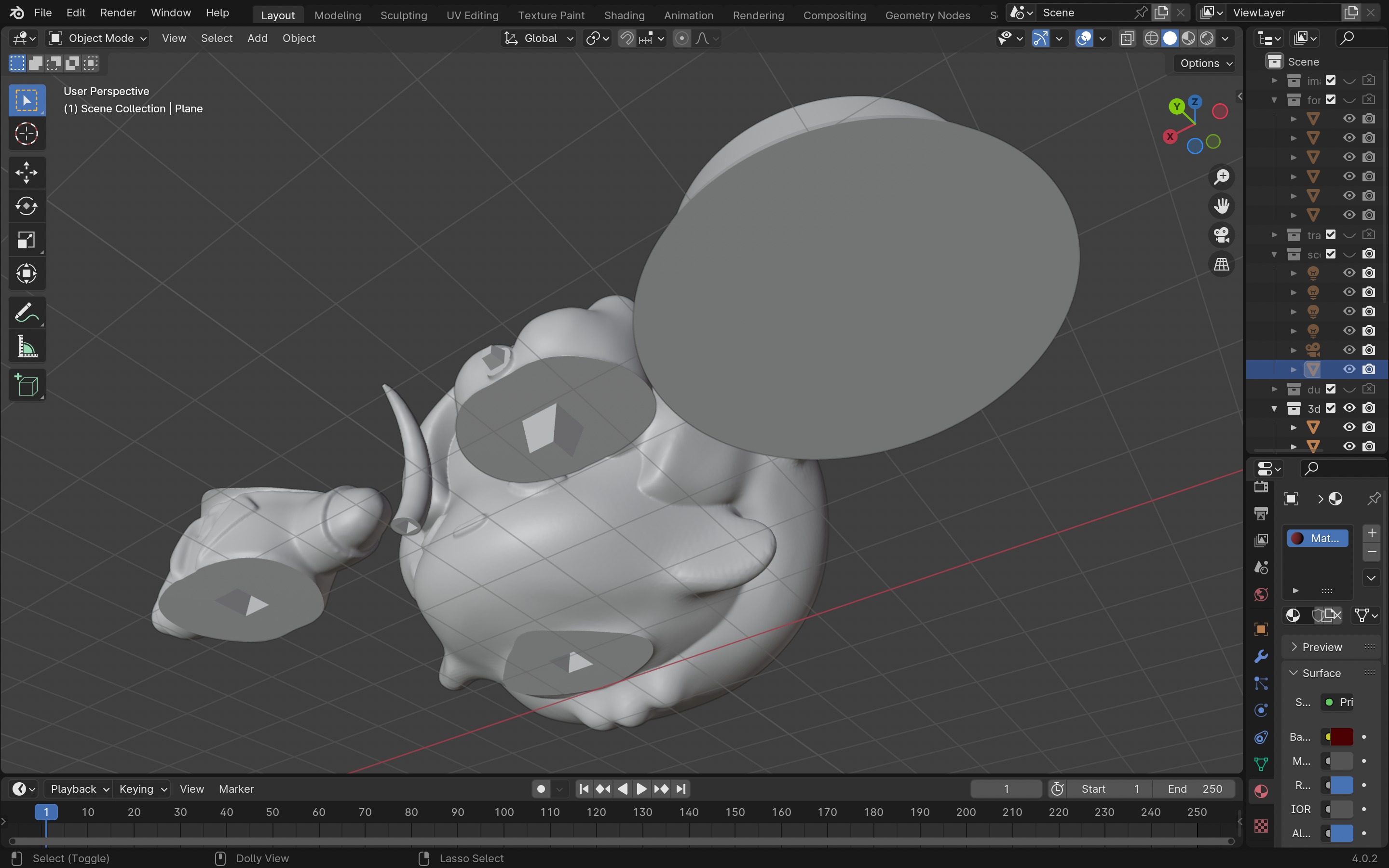
Task: Add a material slot with plus button
Action: tap(1371, 533)
